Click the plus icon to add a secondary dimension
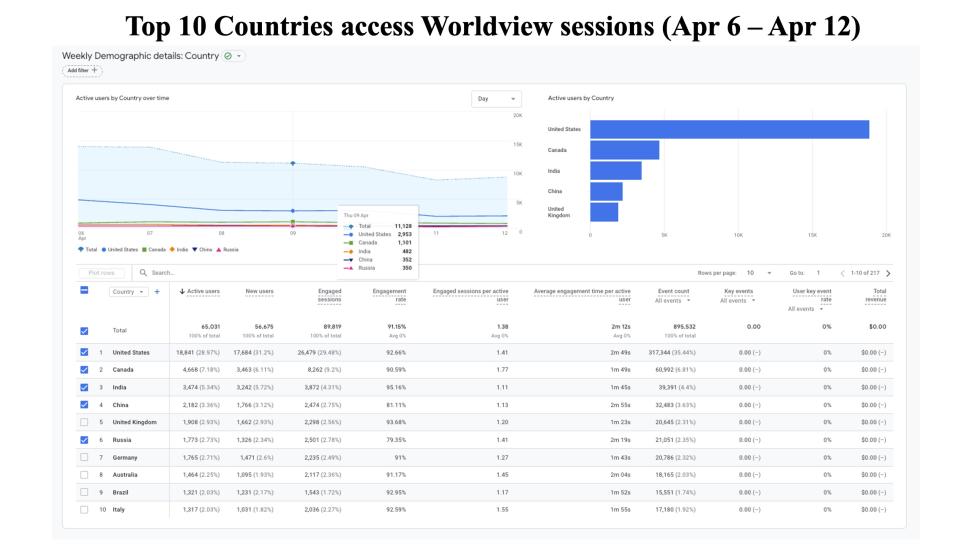This screenshot has width=972, height=547. [x=157, y=291]
